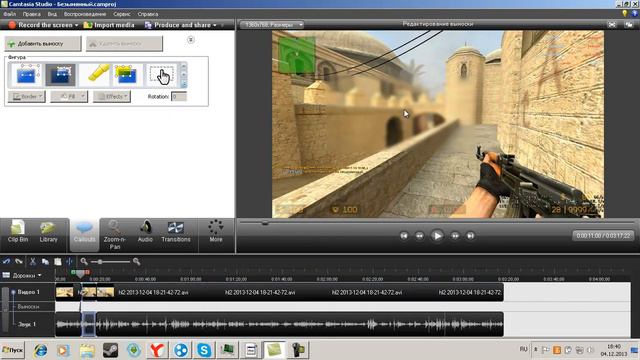640x360 pixels.
Task: Open the Transitions tool tab
Action: 176,232
